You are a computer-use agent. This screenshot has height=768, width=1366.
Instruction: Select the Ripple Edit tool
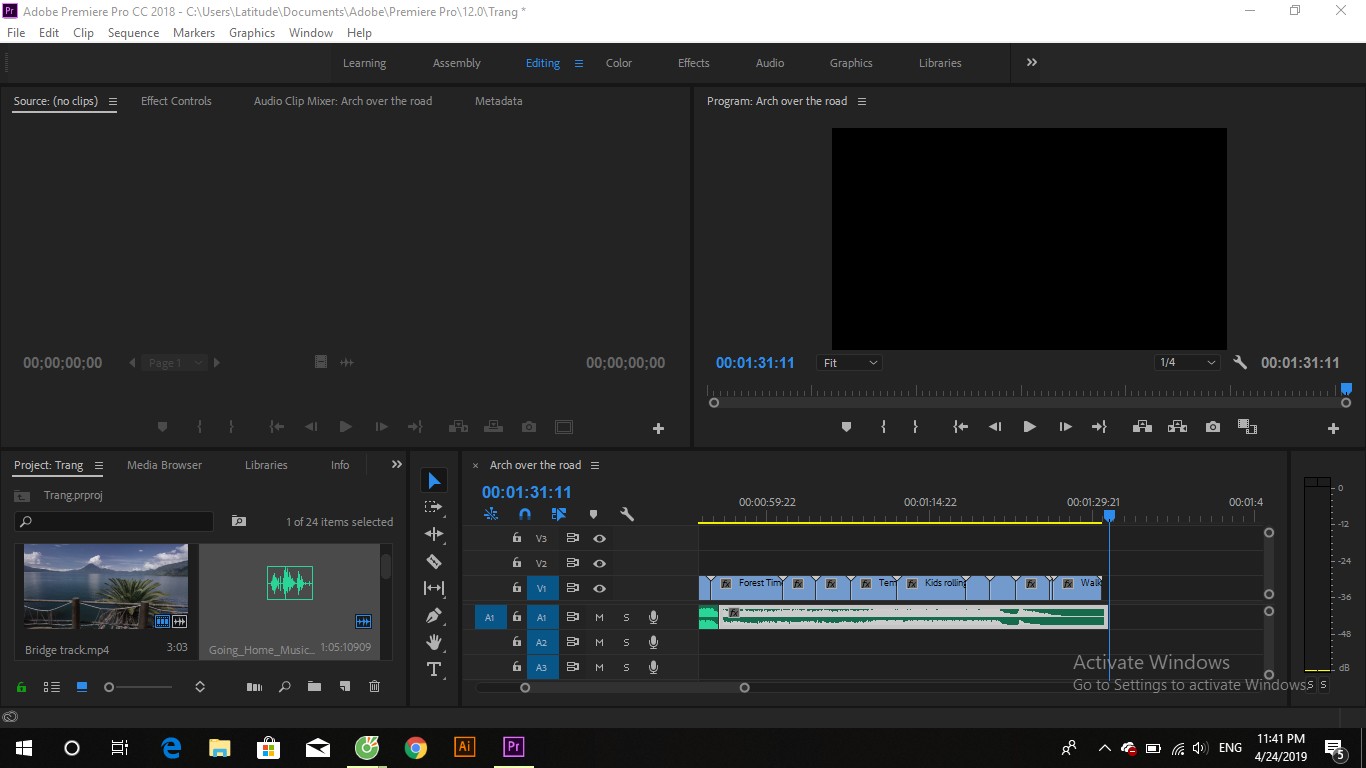tap(434, 534)
